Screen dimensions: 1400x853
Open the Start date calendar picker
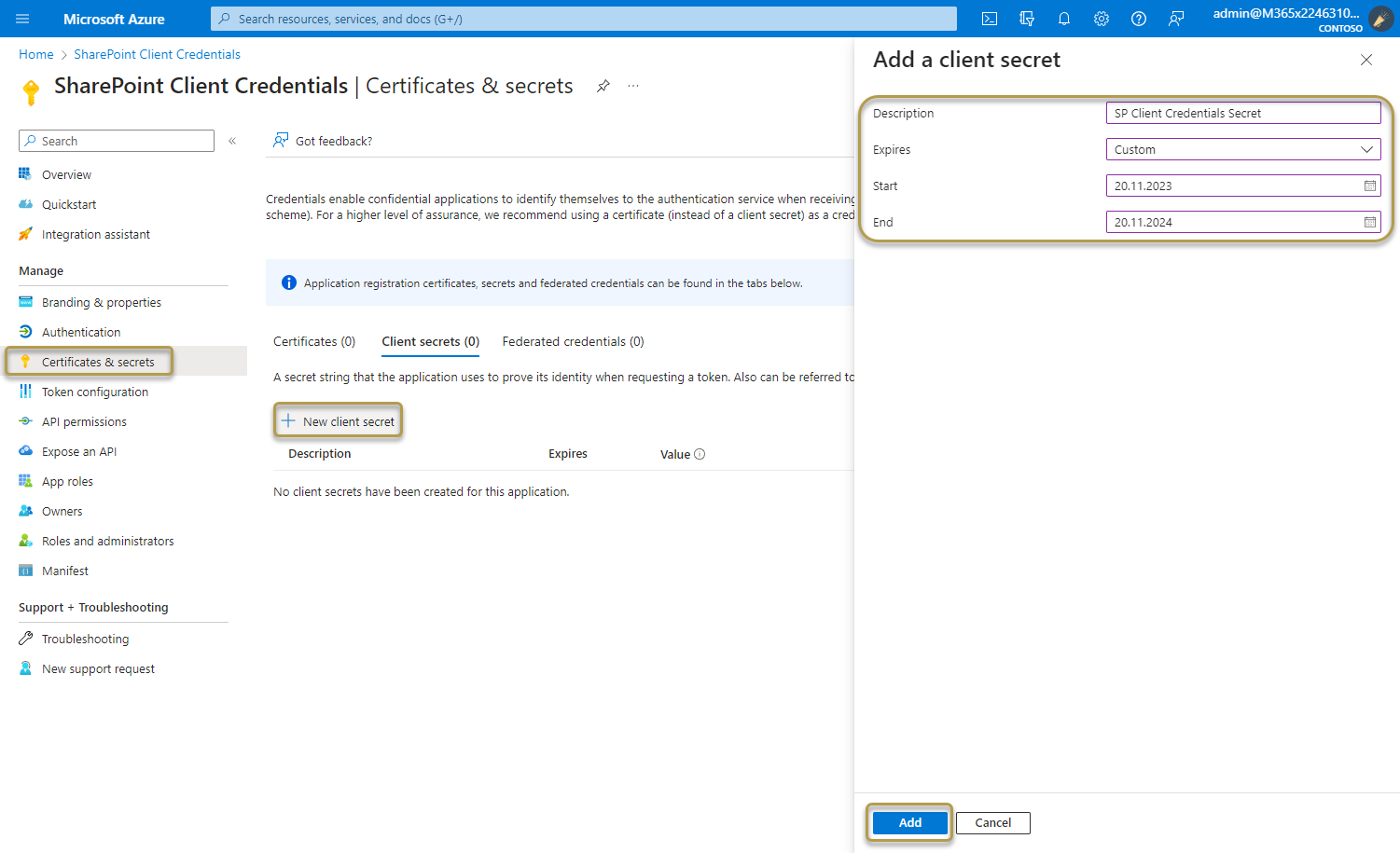(1370, 185)
